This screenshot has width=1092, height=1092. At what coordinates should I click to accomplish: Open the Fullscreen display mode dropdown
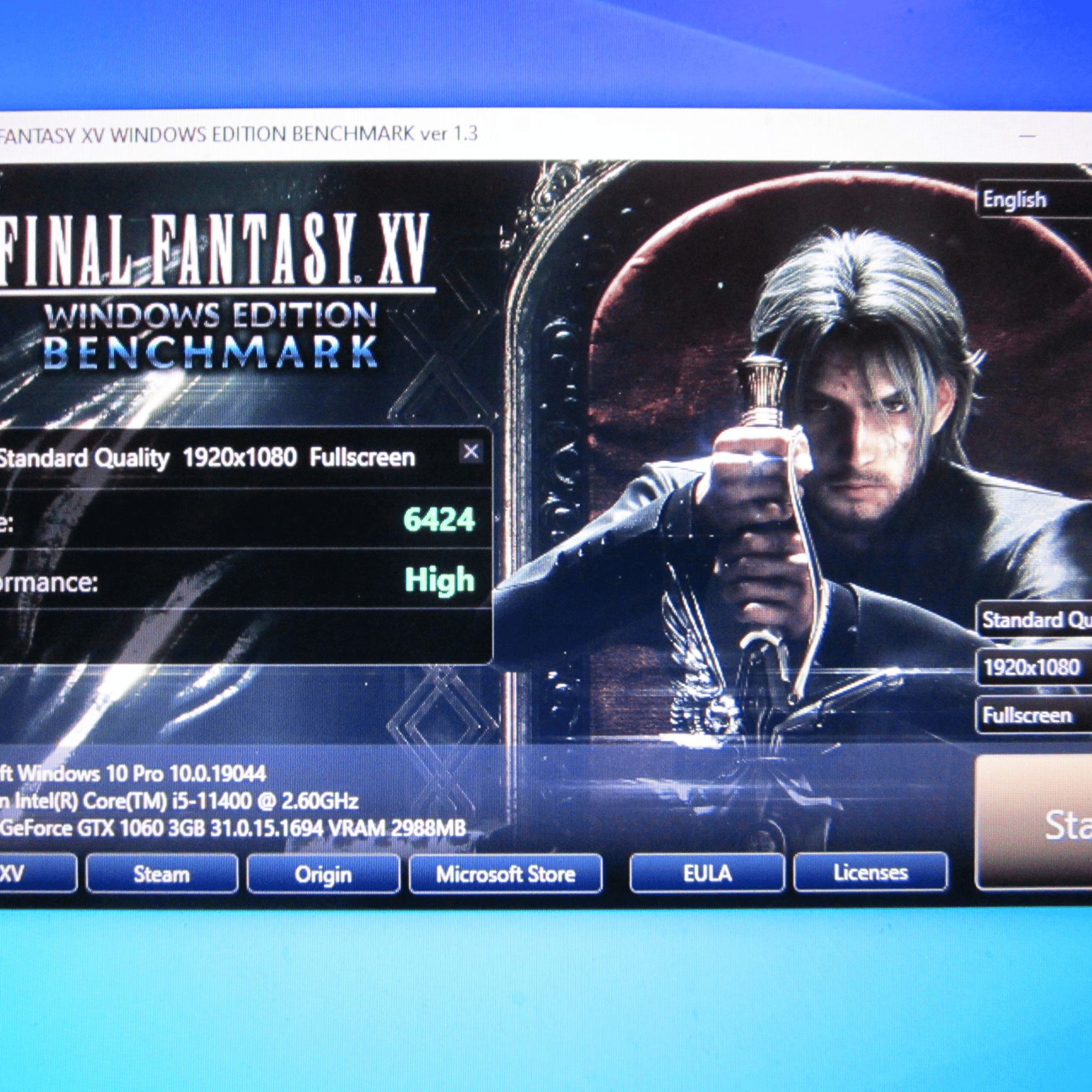coord(1034,715)
